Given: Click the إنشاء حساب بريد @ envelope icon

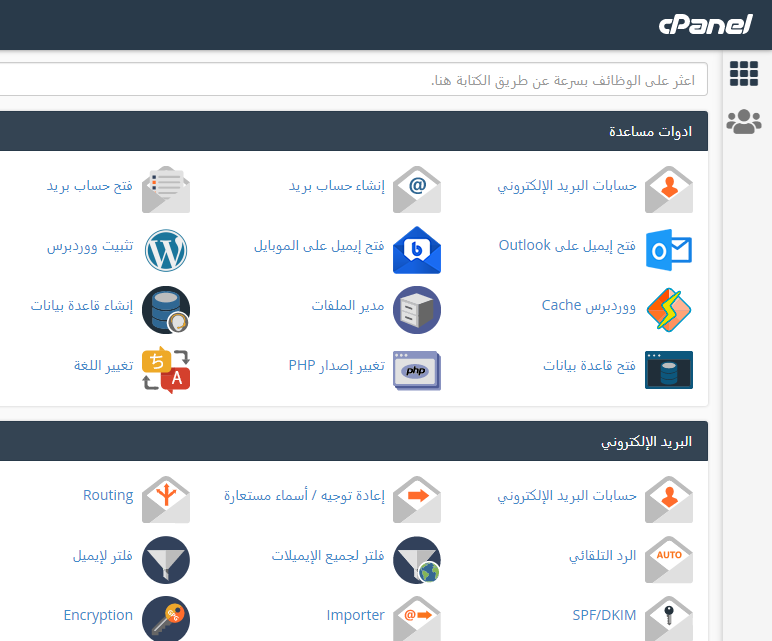Looking at the screenshot, I should 417,190.
